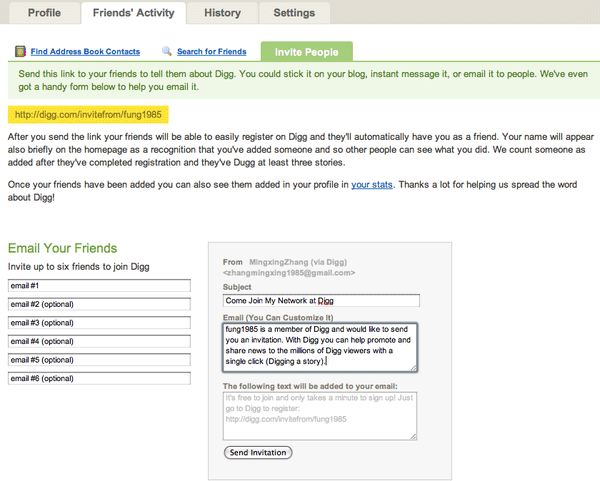Click the Send Invitation button
This screenshot has height=481, width=600.
point(258,453)
